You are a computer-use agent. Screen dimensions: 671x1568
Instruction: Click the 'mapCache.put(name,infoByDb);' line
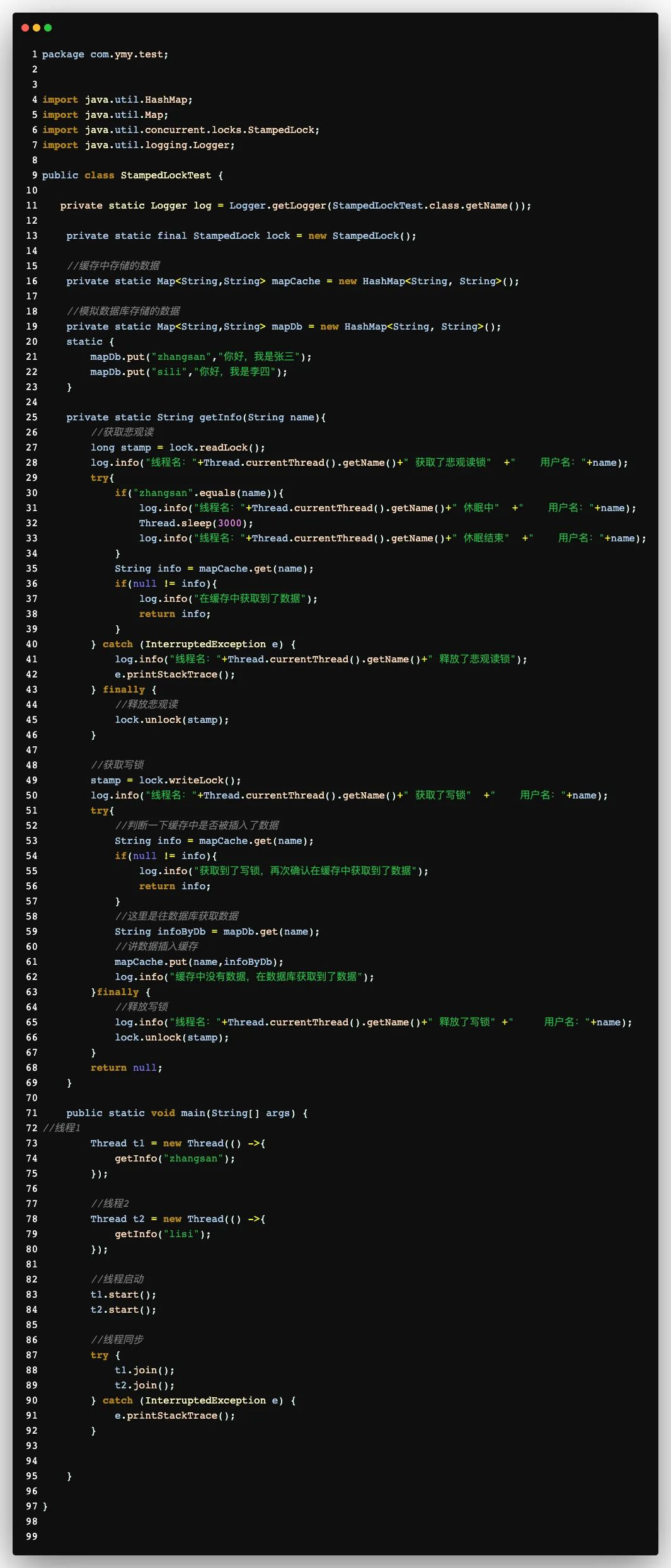[199, 962]
